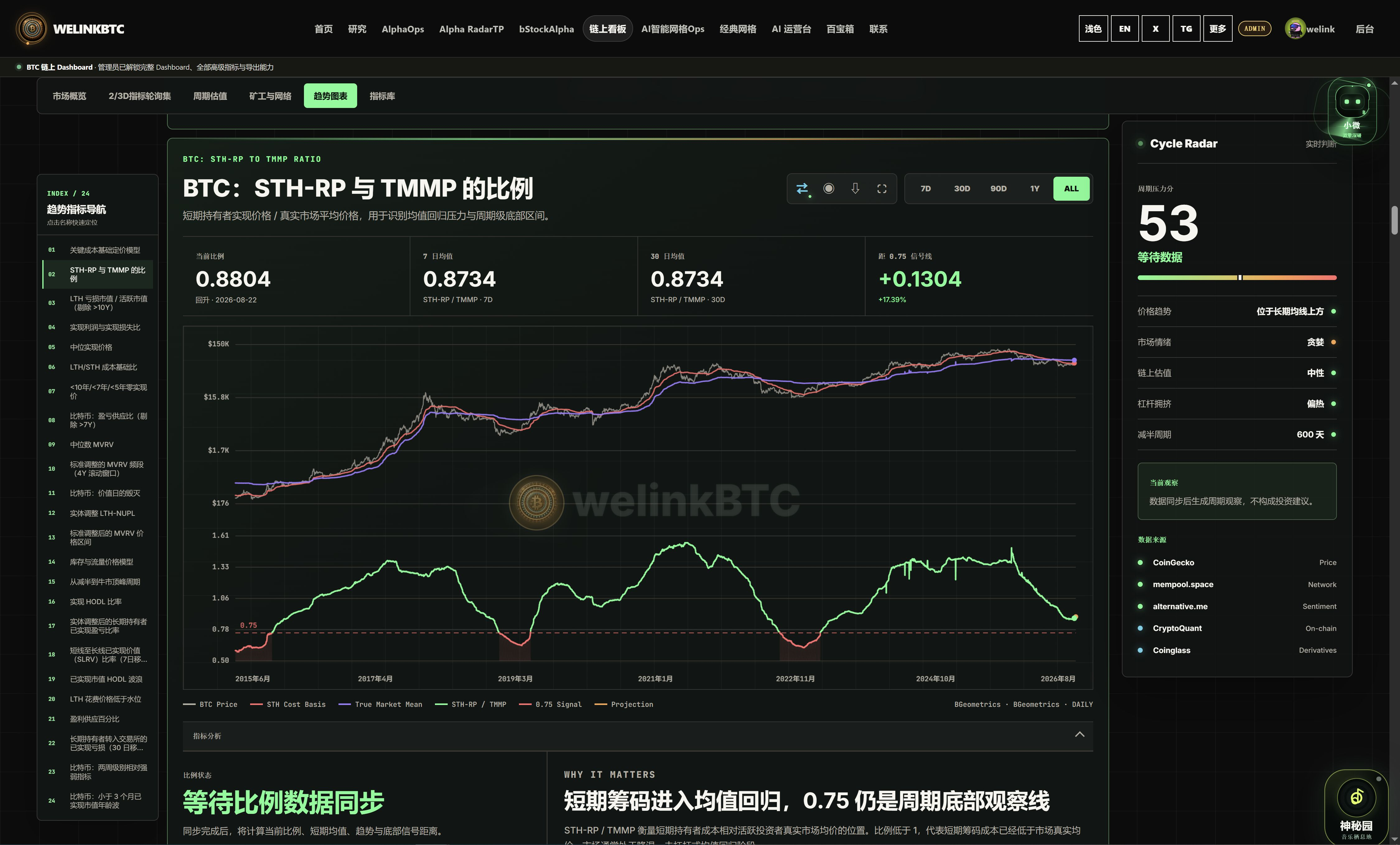
Task: Click CryptoQuant data source entry
Action: click(1237, 628)
